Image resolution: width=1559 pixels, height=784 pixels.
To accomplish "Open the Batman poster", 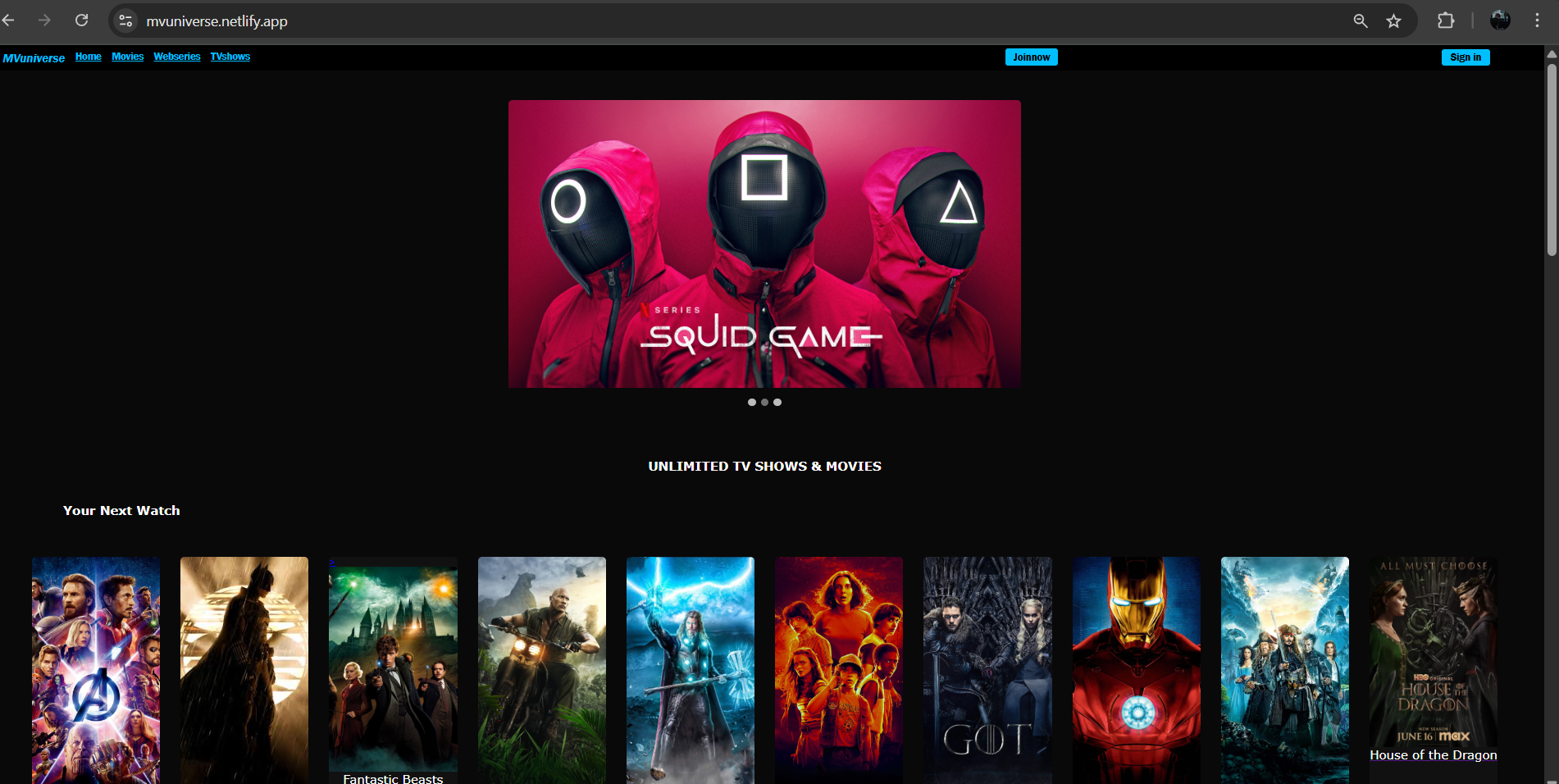I will [x=244, y=671].
